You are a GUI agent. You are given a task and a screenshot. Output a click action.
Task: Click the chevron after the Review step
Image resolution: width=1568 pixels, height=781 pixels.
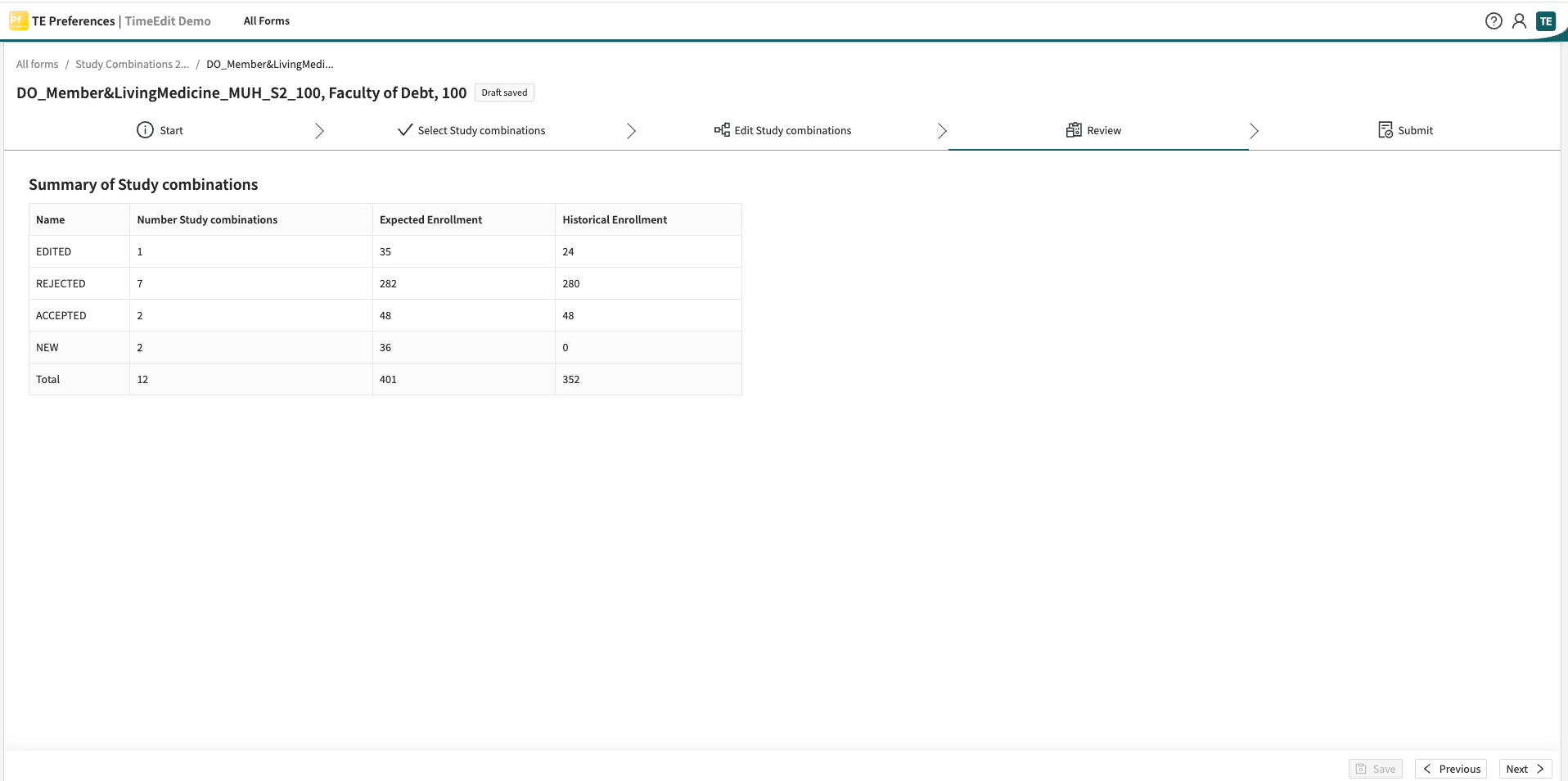click(x=1254, y=131)
